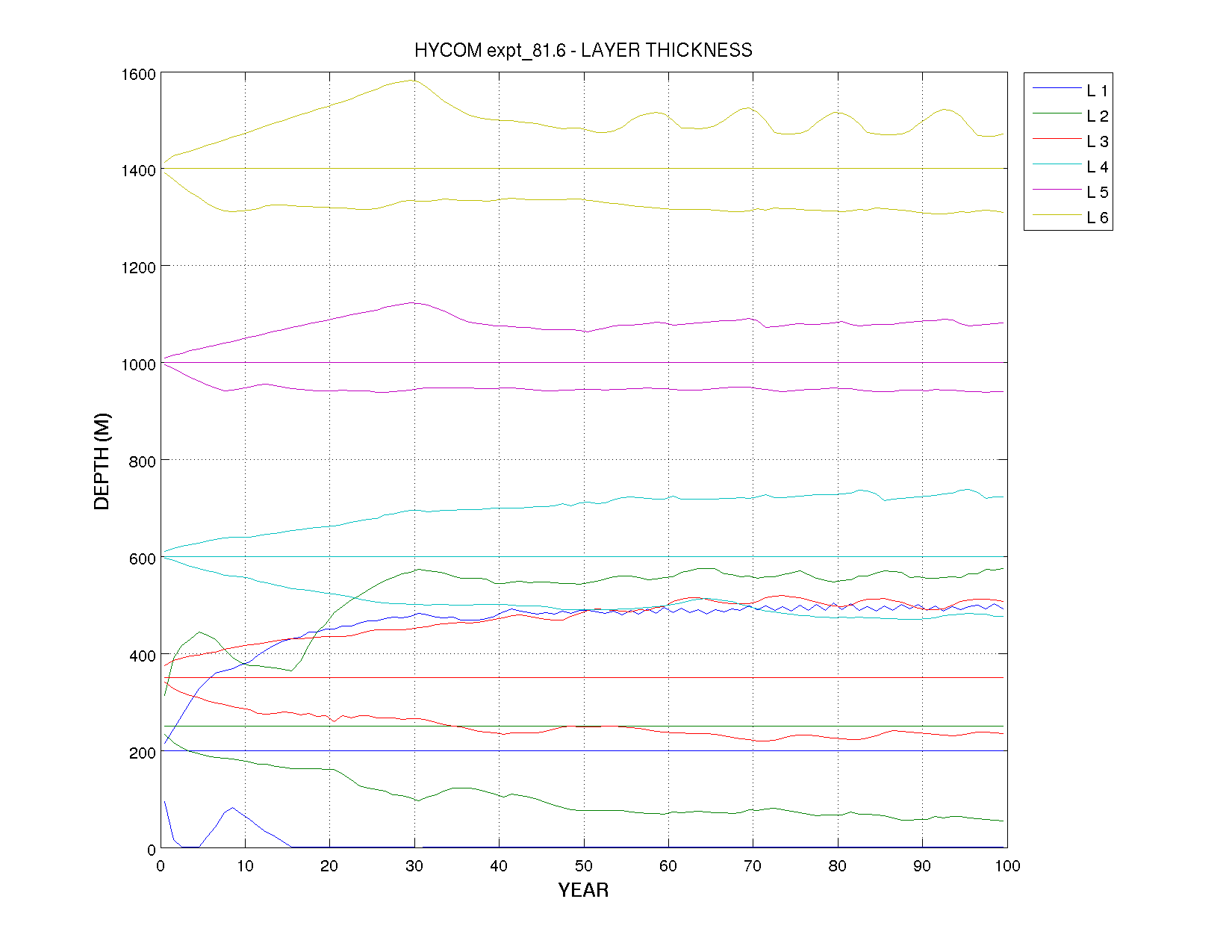Viewport: 1232px width, 952px height.
Task: Select the L 5 legend label
Action: [1097, 193]
